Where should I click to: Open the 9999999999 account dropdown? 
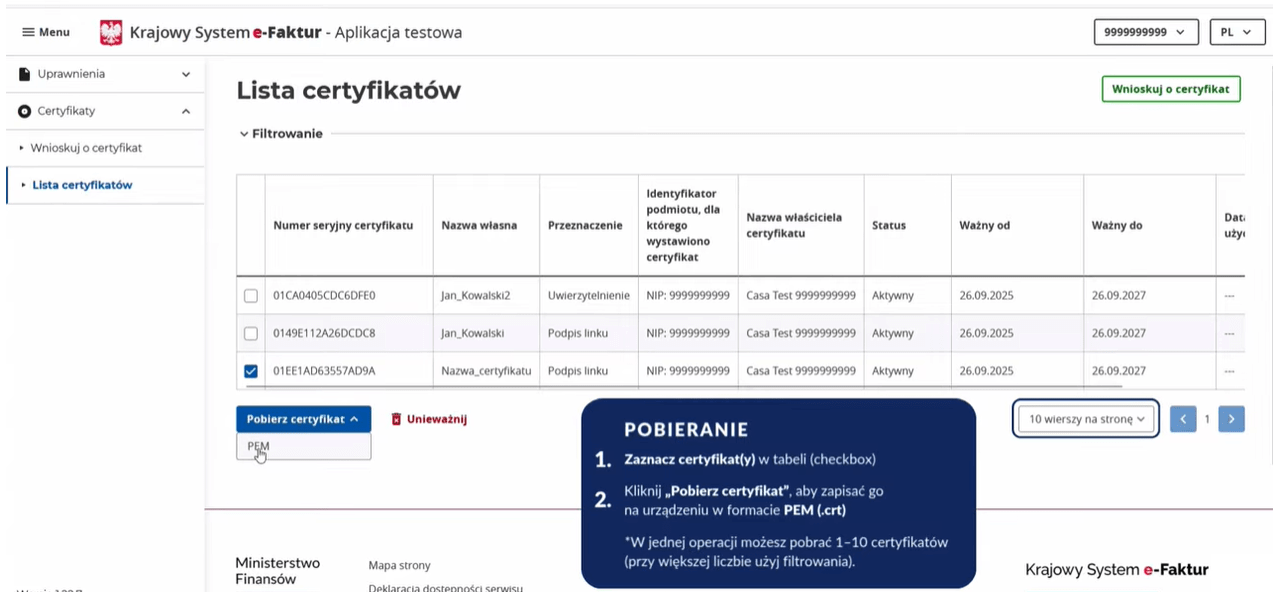pos(1145,31)
